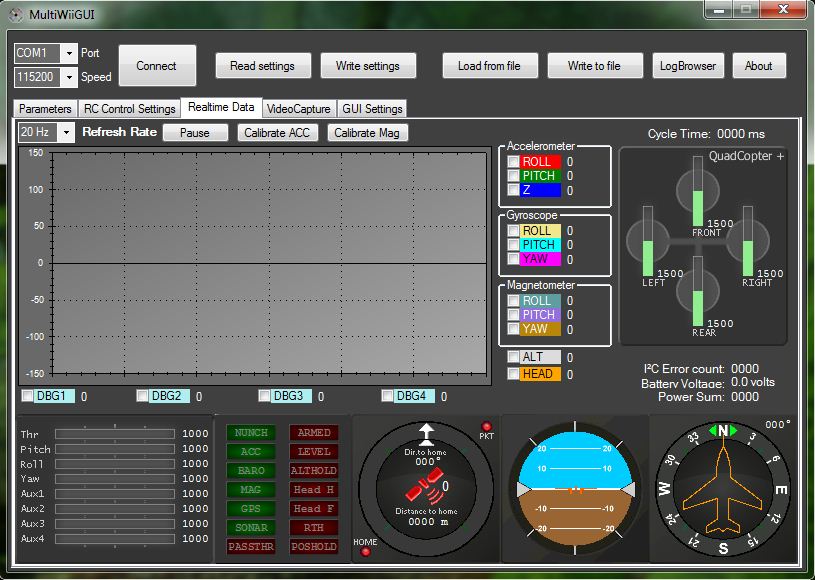Click the GPS sensor indicator
The height and width of the screenshot is (580, 815).
[251, 508]
